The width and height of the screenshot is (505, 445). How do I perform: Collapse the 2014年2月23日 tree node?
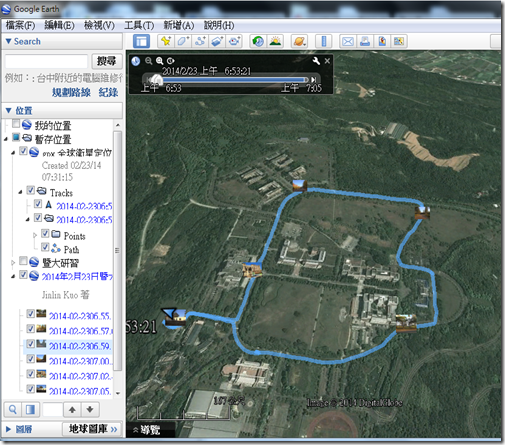tap(13, 276)
